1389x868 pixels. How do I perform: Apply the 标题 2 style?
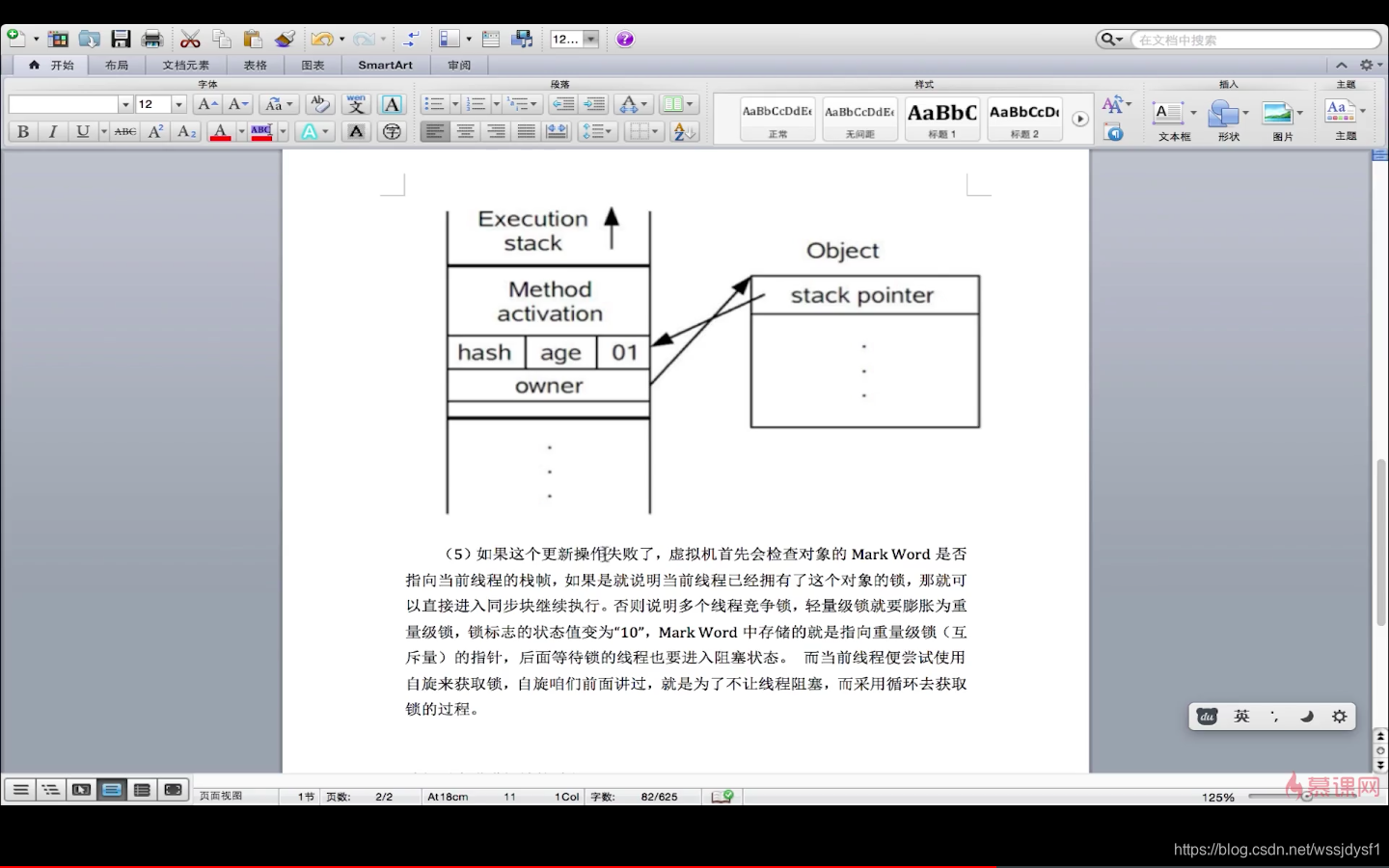pyautogui.click(x=1024, y=119)
